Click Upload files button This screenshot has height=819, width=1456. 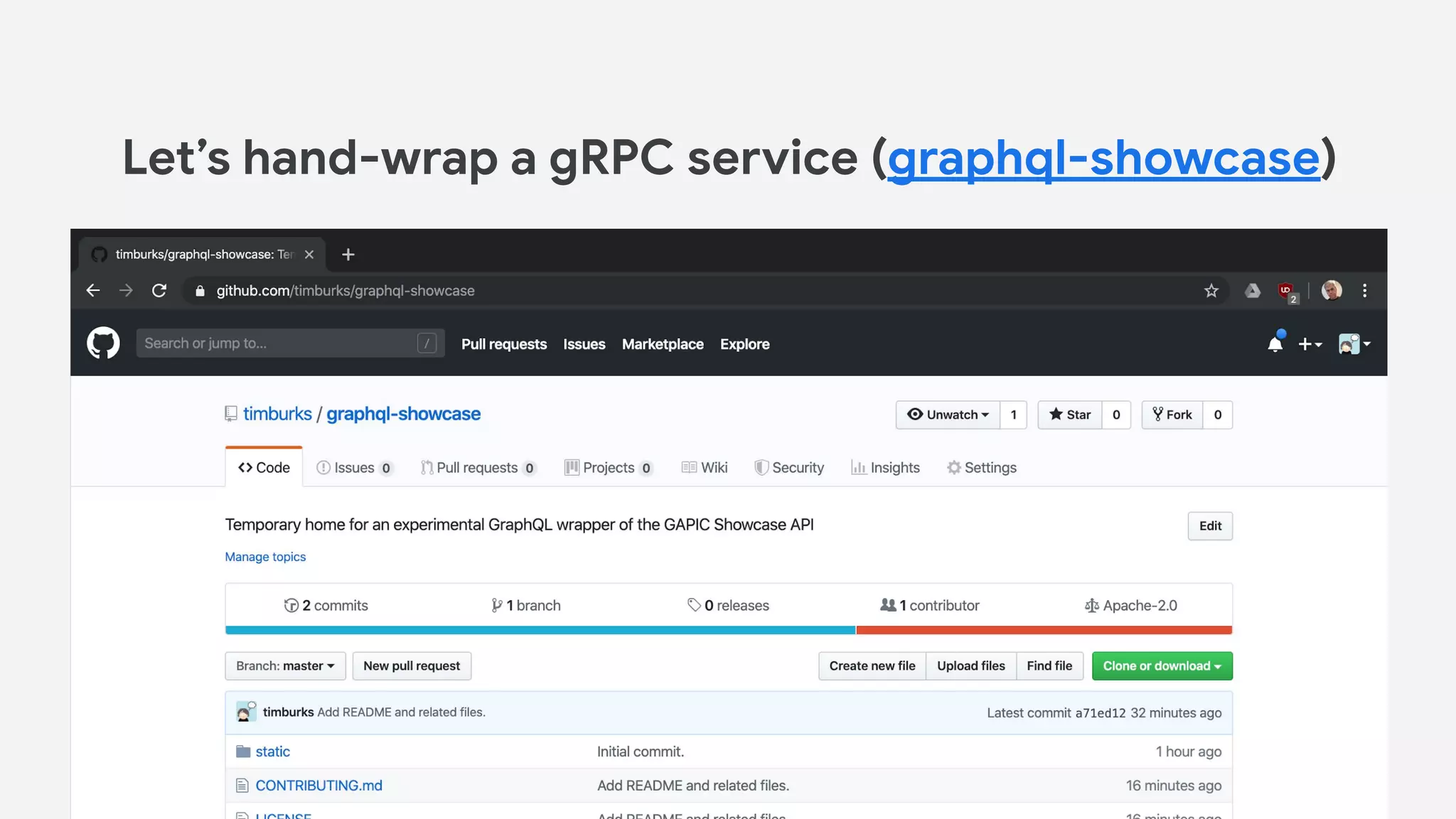[x=971, y=666]
